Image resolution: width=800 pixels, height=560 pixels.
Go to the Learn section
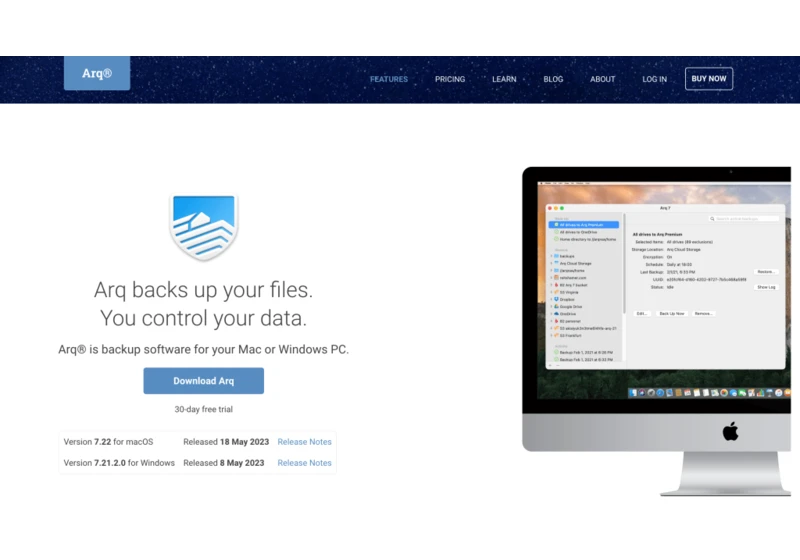pyautogui.click(x=504, y=79)
